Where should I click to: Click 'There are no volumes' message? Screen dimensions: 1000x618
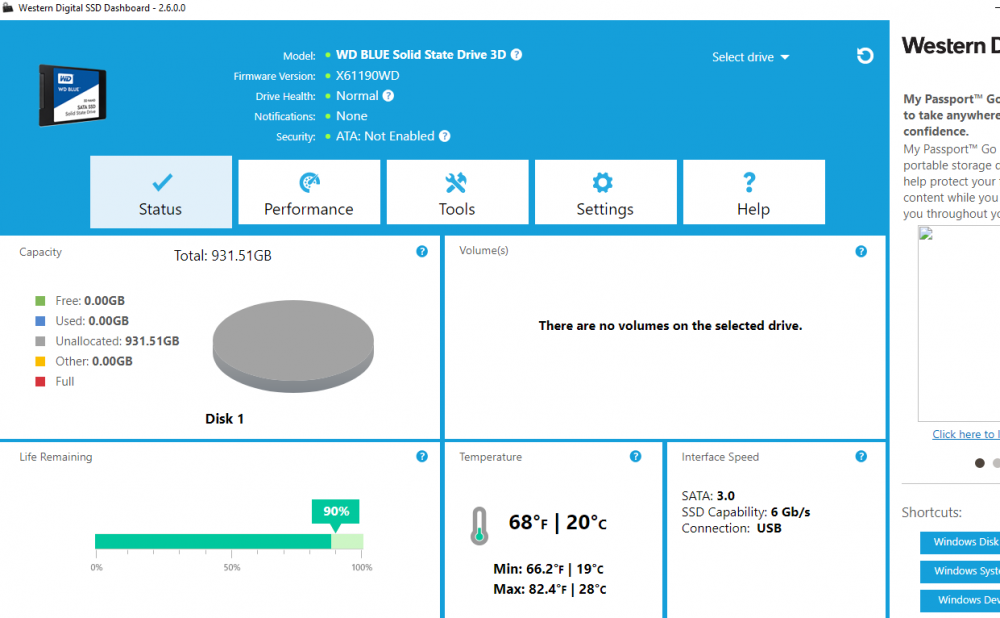670,326
